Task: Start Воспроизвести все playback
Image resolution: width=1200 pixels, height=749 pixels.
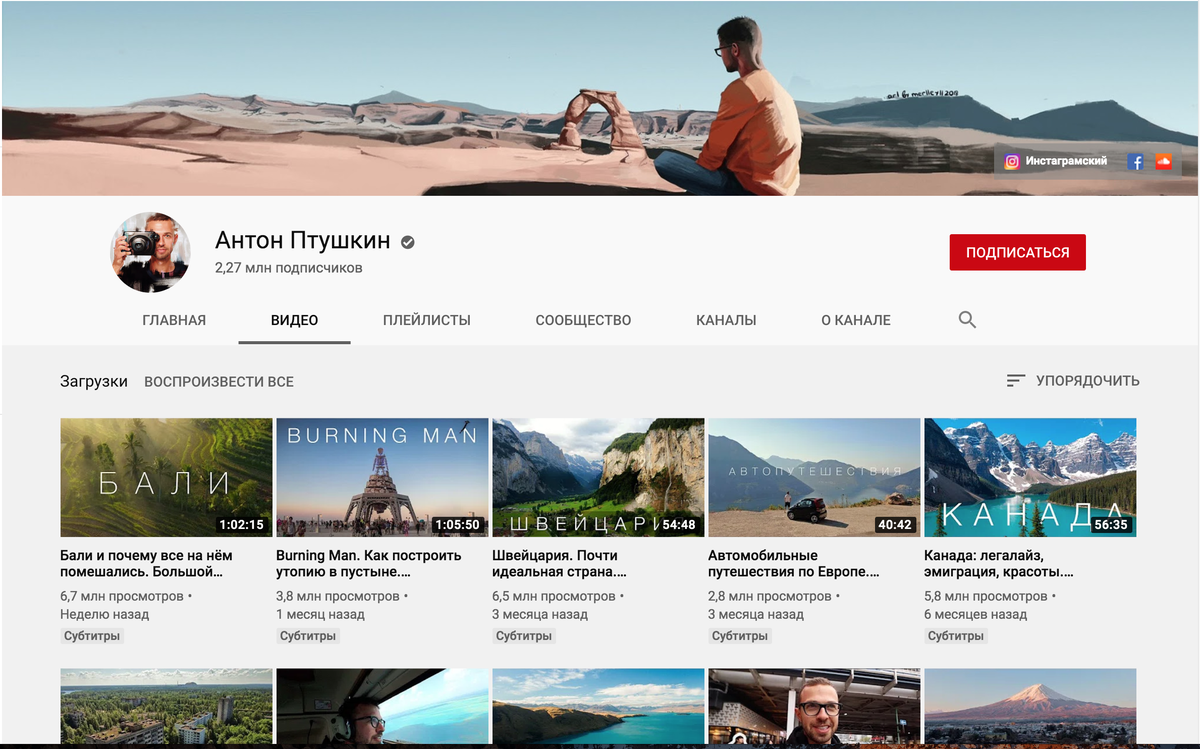Action: coord(219,381)
